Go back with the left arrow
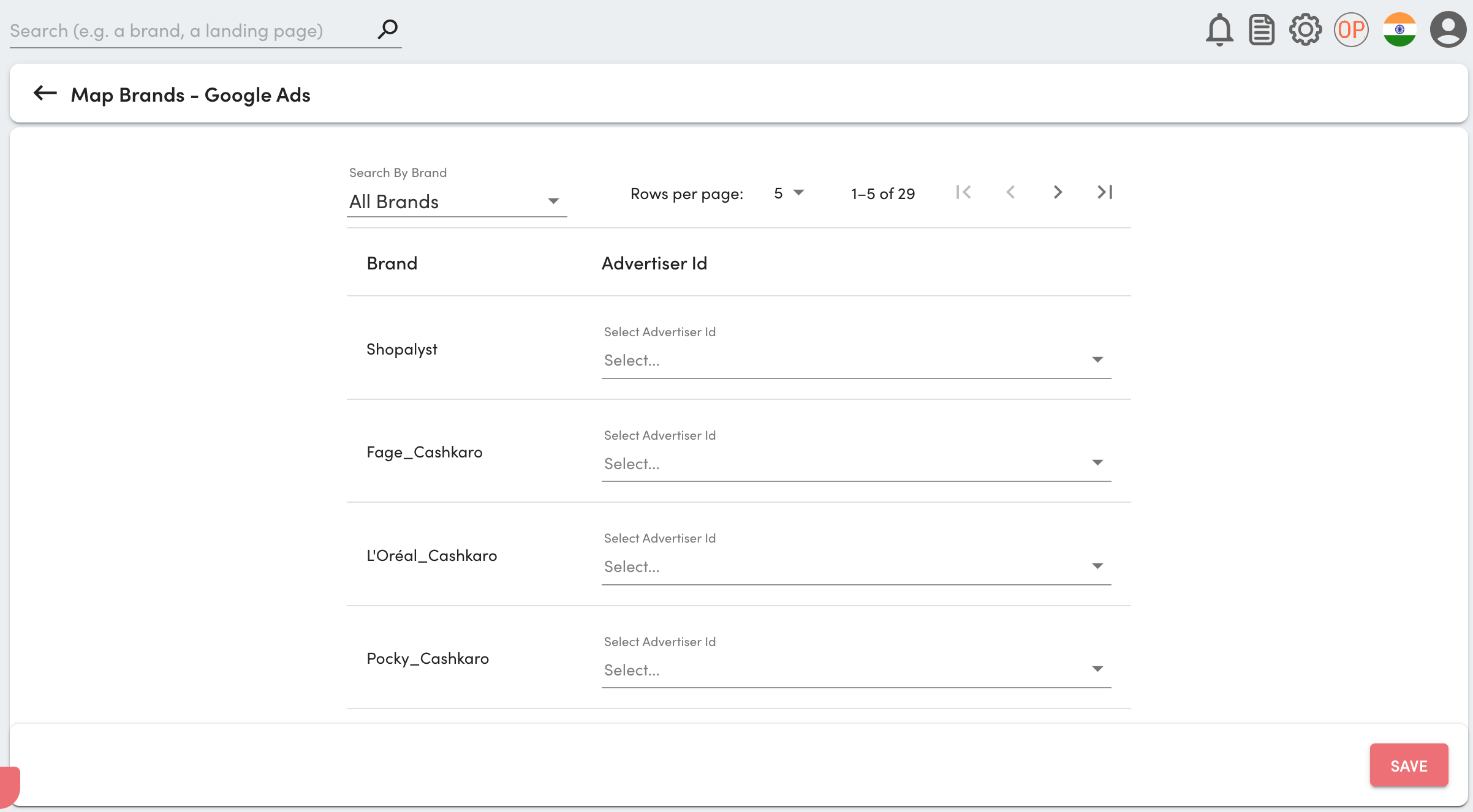 coord(45,93)
